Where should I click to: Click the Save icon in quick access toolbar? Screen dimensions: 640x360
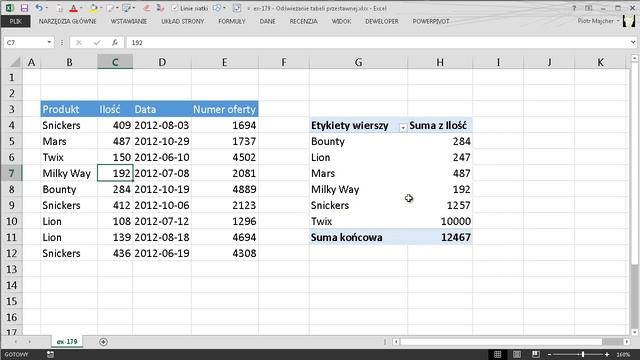24,8
